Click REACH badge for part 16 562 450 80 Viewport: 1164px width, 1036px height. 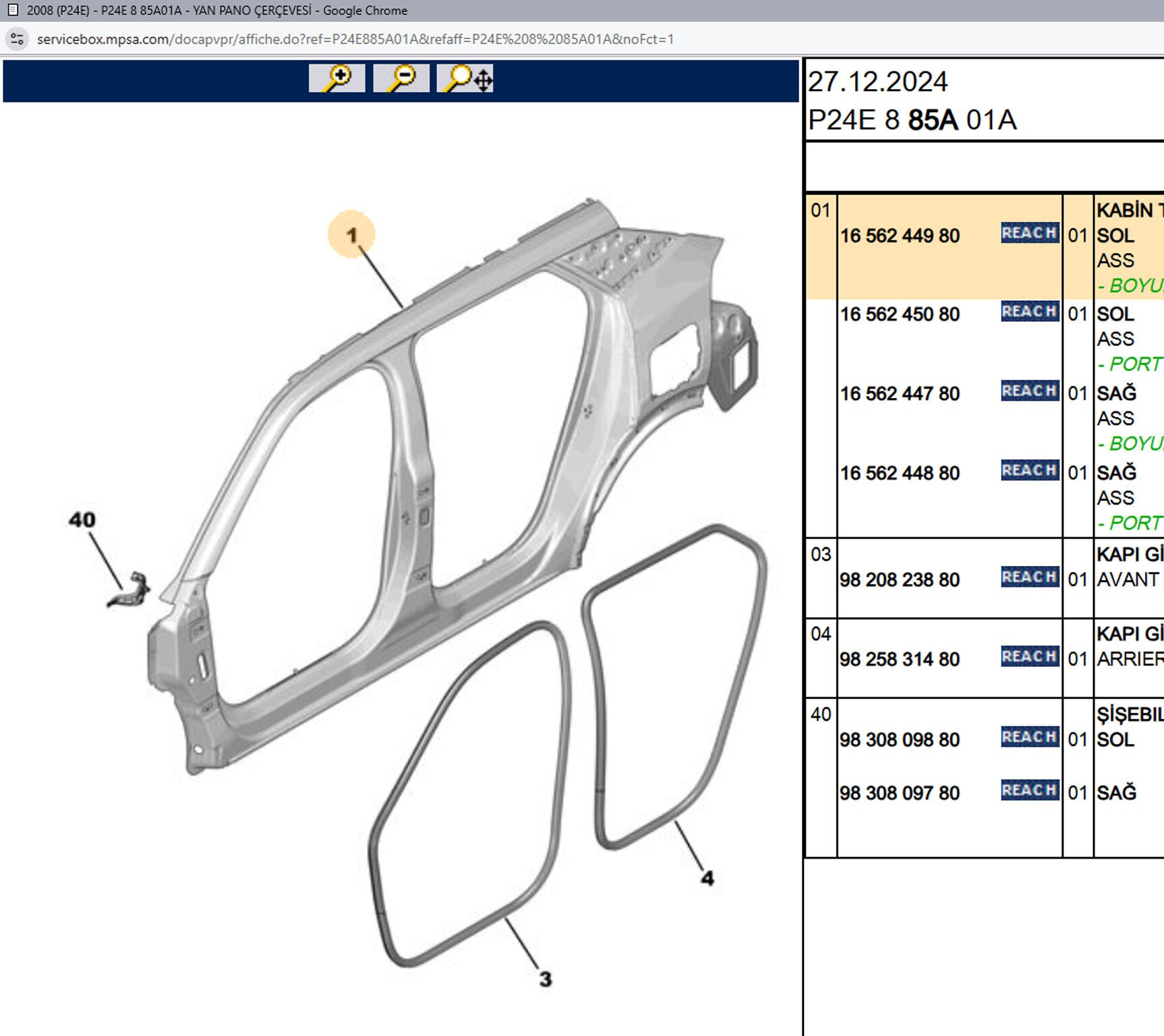point(1029,312)
